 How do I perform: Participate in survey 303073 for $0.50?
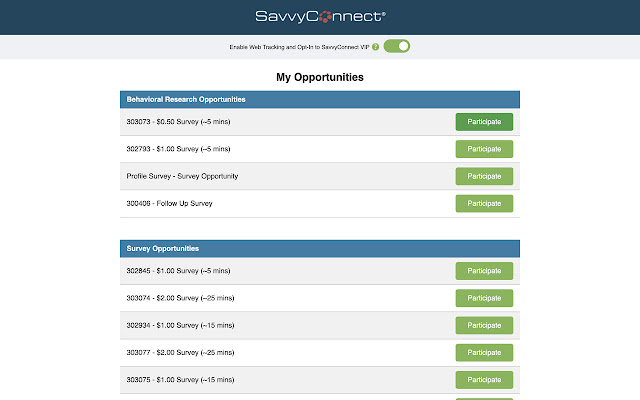pos(484,122)
